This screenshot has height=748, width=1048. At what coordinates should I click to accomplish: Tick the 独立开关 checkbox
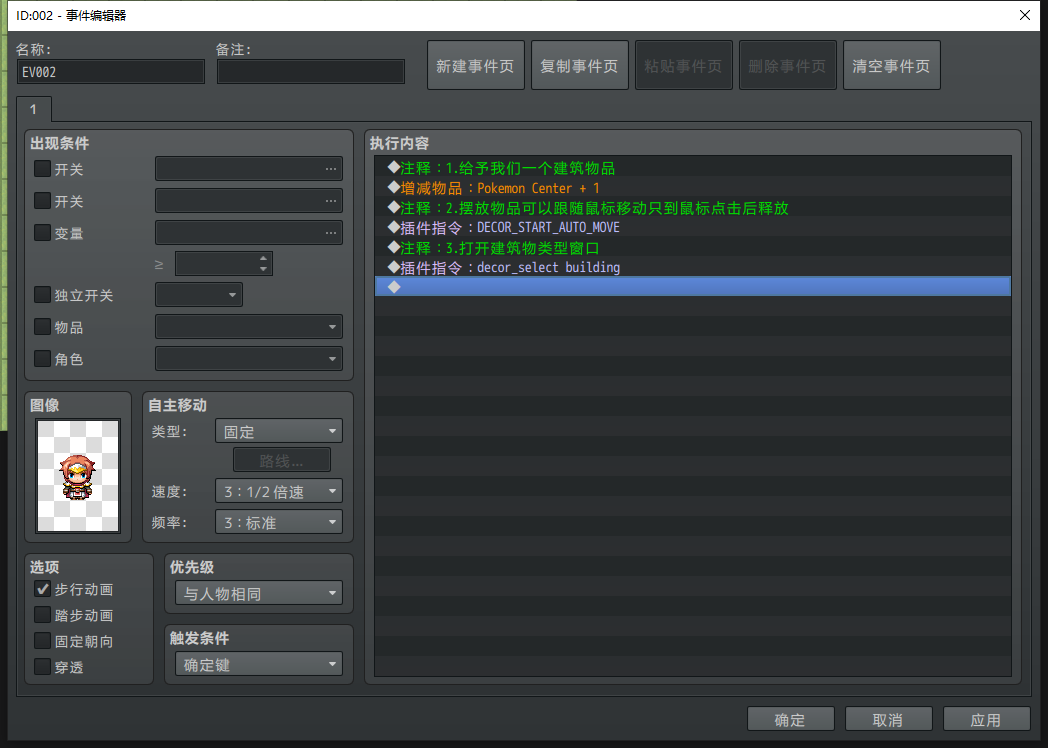pyautogui.click(x=42, y=295)
